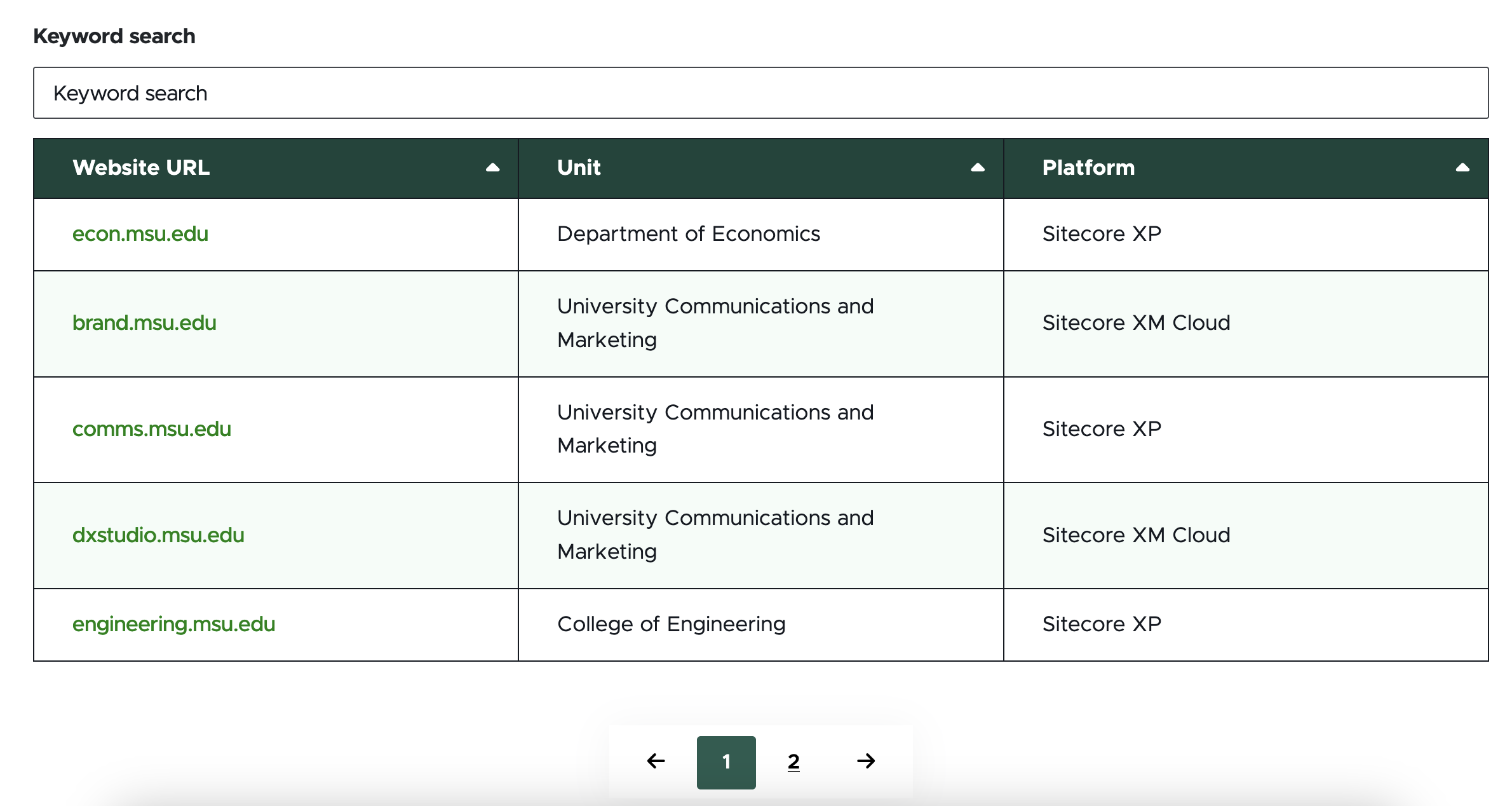Click the Platform column header text
The width and height of the screenshot is (1512, 806).
click(1088, 168)
